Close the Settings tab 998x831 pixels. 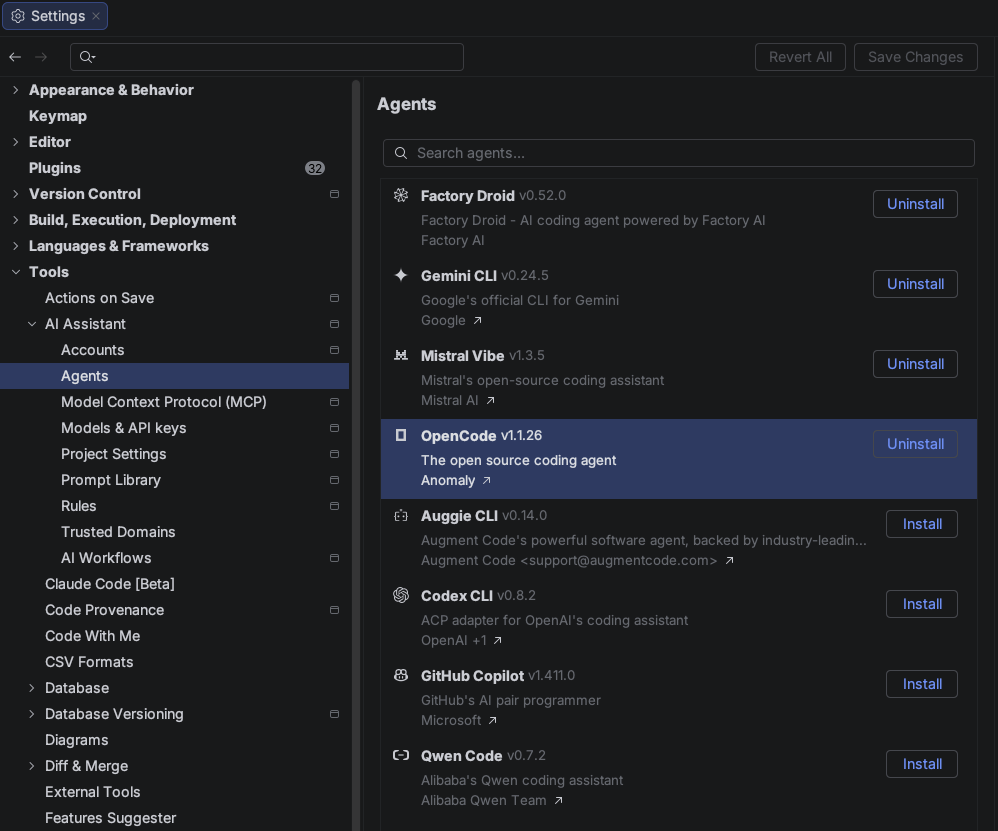96,16
